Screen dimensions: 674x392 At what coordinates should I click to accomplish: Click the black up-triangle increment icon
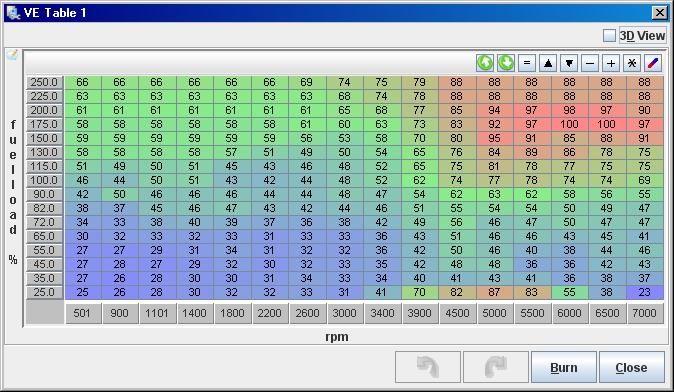548,63
